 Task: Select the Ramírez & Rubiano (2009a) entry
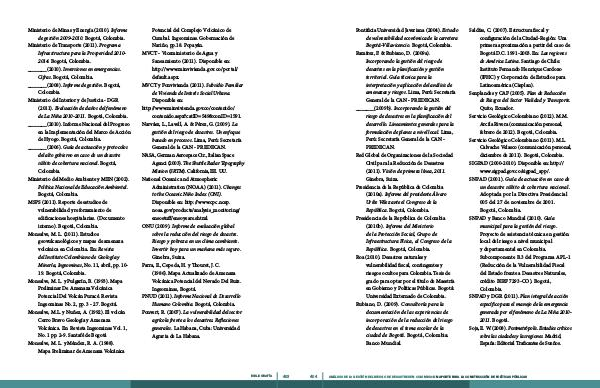406,77
